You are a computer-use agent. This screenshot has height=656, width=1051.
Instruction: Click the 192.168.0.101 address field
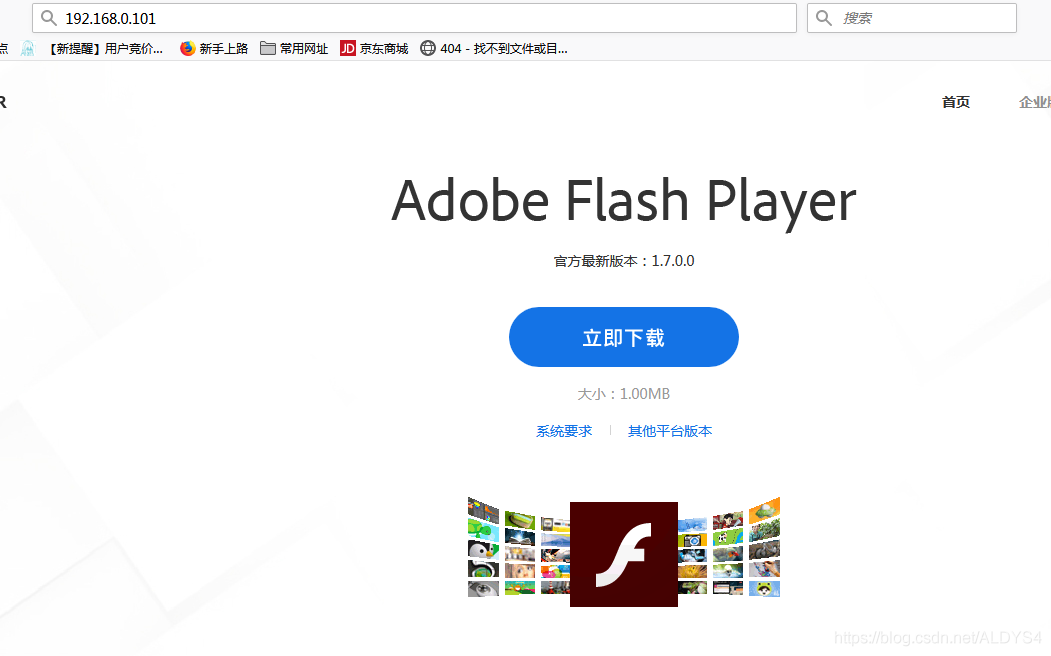pyautogui.click(x=414, y=18)
